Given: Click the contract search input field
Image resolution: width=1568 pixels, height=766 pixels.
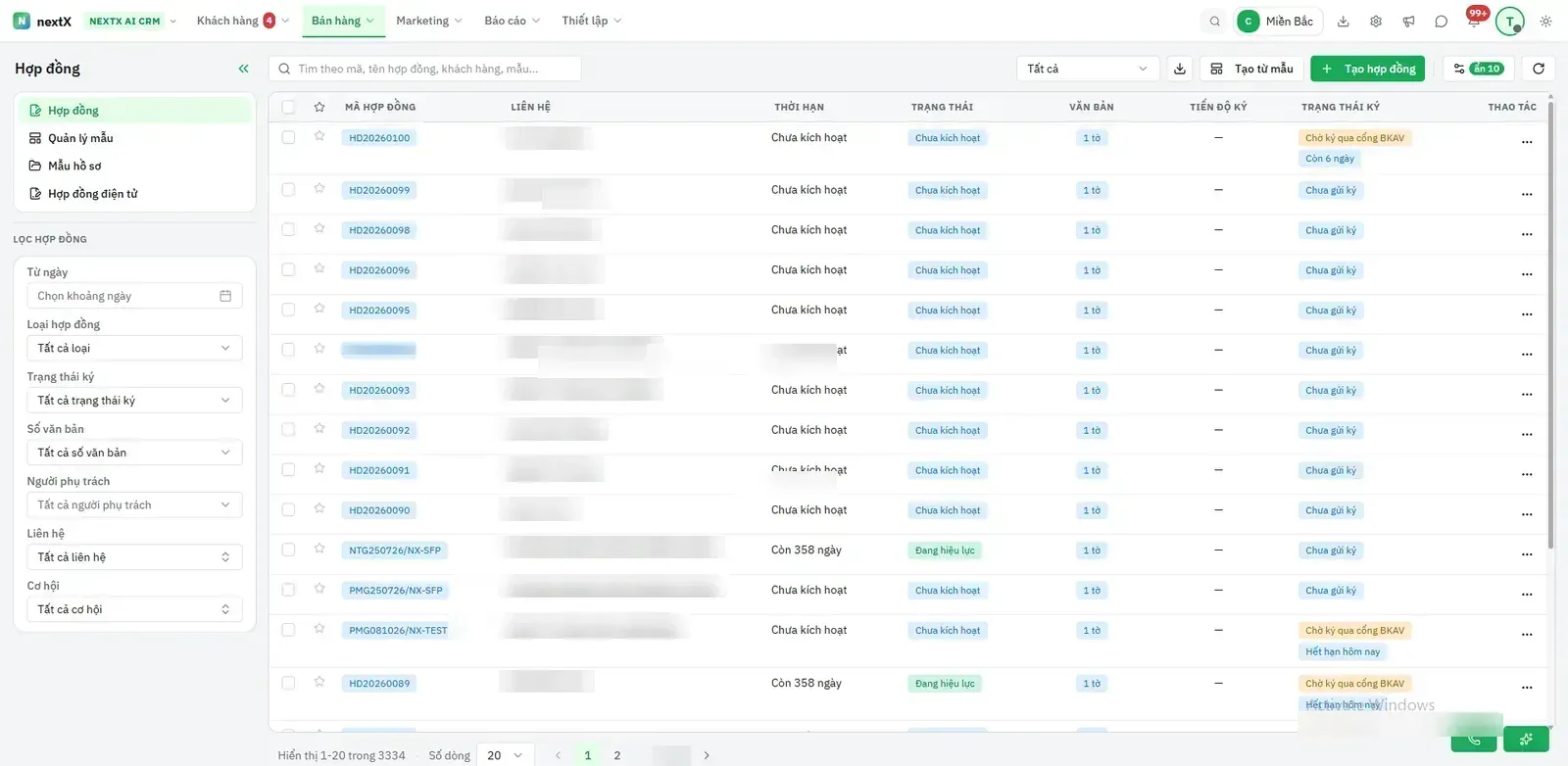Looking at the screenshot, I should 425,69.
